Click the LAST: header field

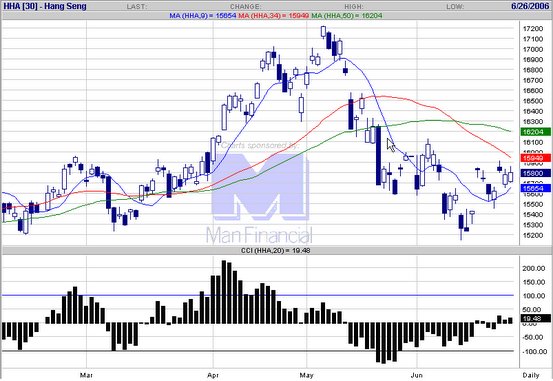click(x=137, y=7)
